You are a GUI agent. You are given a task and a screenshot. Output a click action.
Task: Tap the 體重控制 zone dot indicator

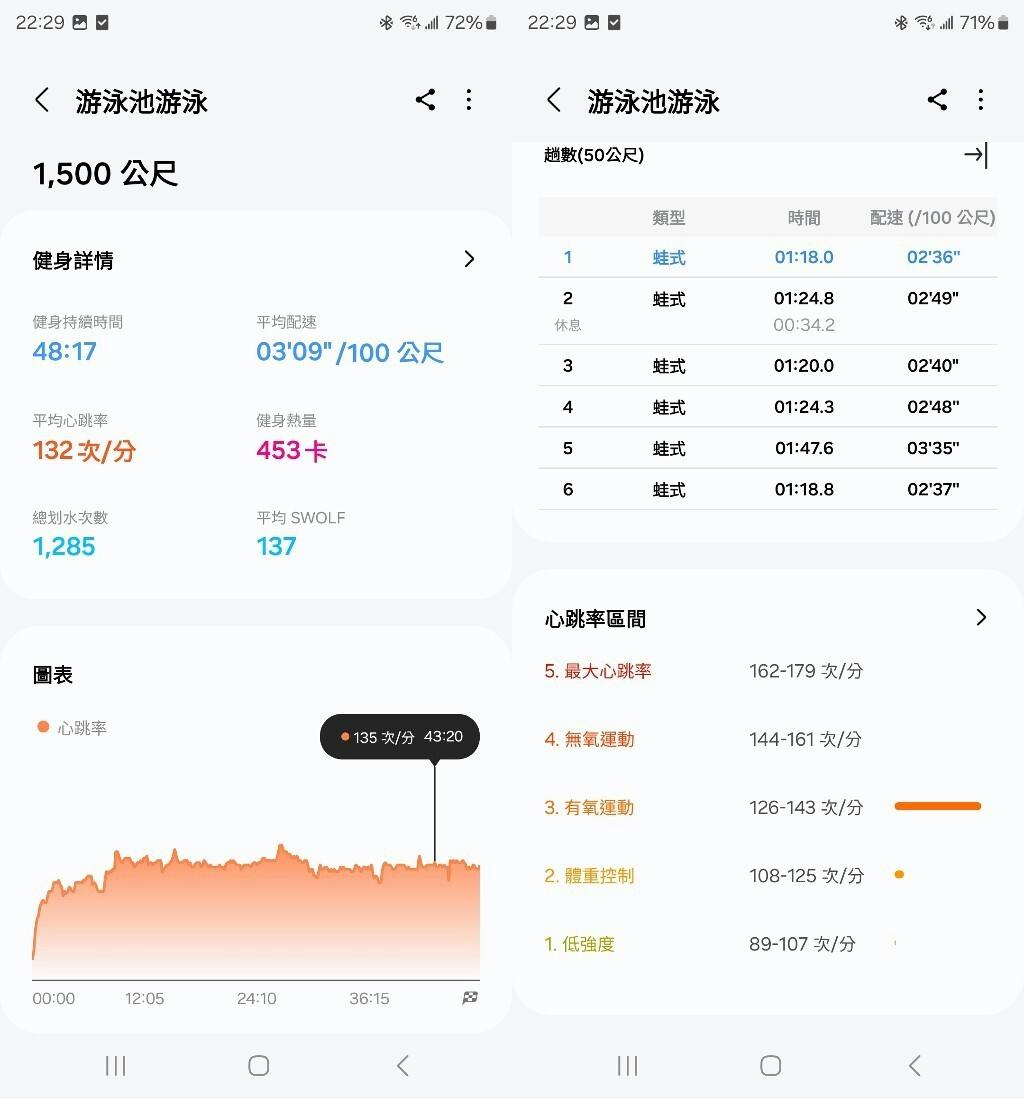[899, 875]
